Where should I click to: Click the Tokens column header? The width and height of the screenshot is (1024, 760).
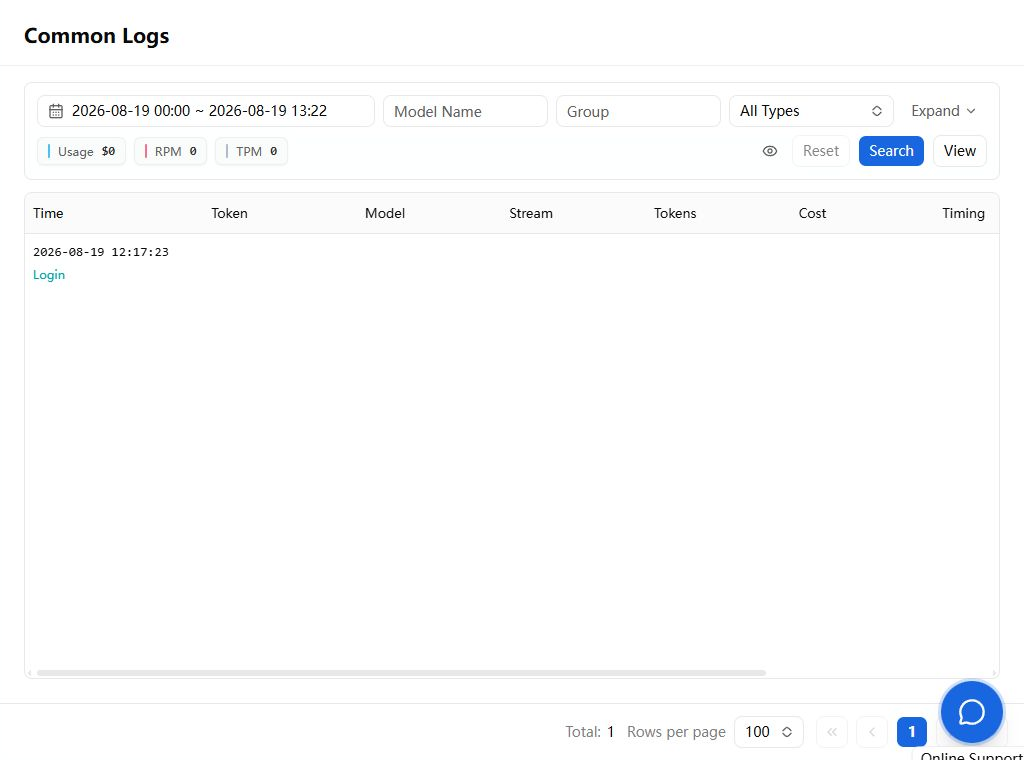(x=675, y=214)
